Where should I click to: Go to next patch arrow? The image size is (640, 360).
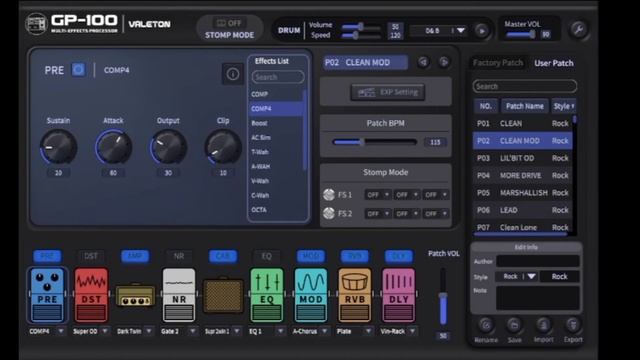pyautogui.click(x=444, y=62)
